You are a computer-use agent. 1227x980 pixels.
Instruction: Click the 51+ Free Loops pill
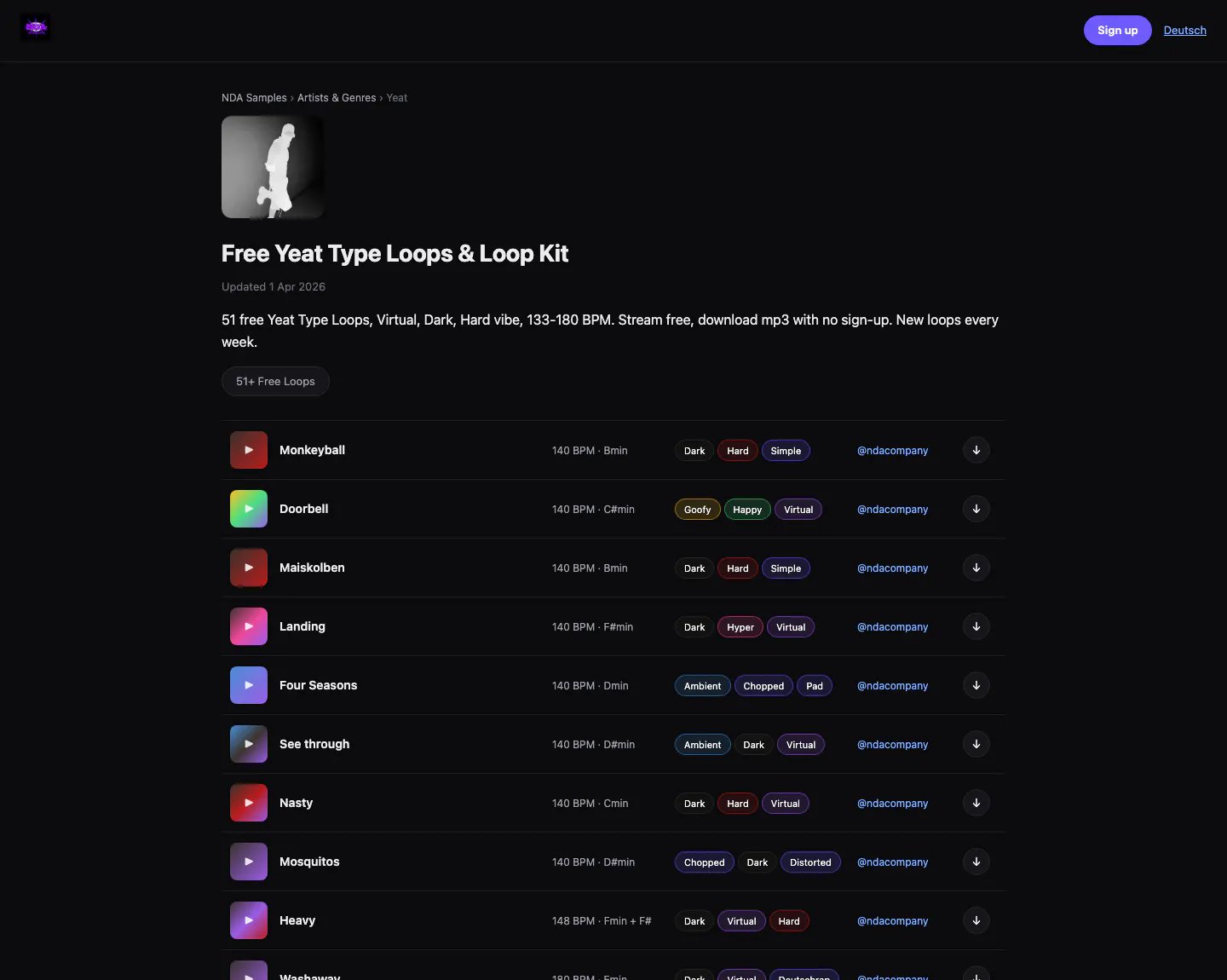[275, 381]
